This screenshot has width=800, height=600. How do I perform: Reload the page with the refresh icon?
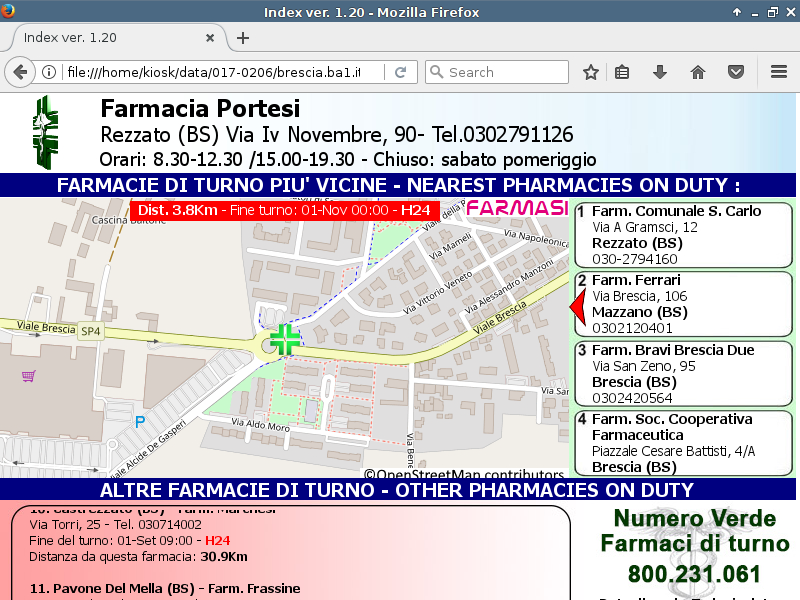[x=400, y=72]
